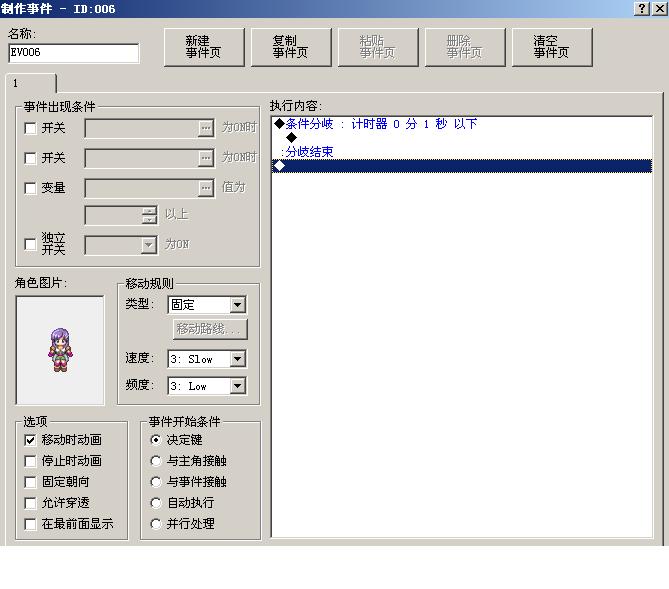Click the greyed 删除事件页 button

coord(465,47)
